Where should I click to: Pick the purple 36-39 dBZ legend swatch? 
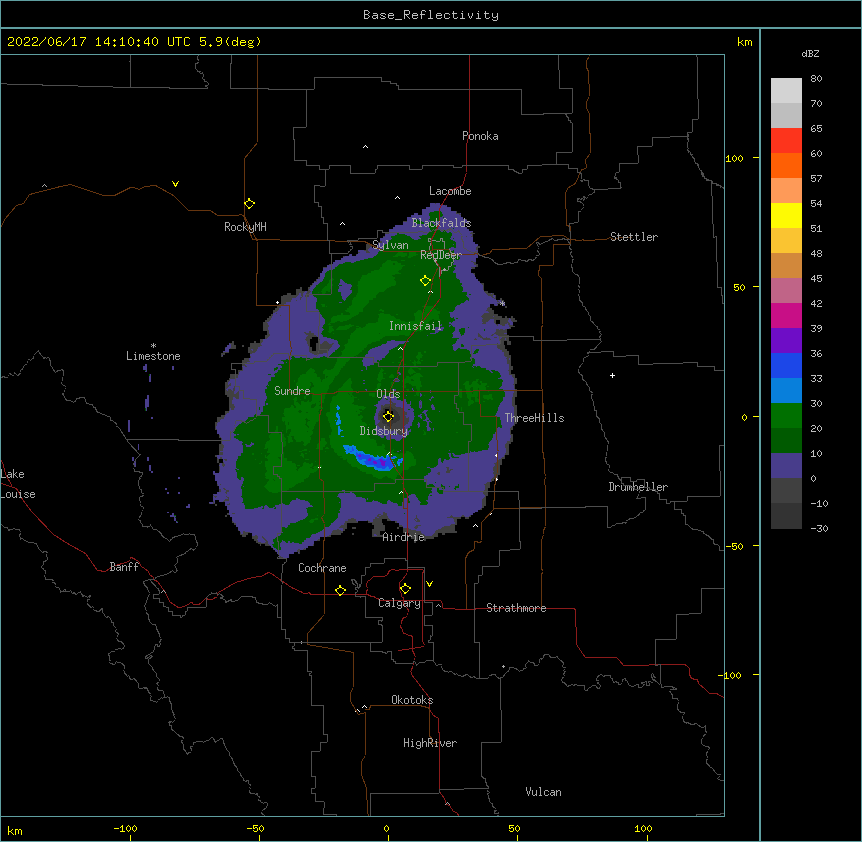click(x=786, y=340)
